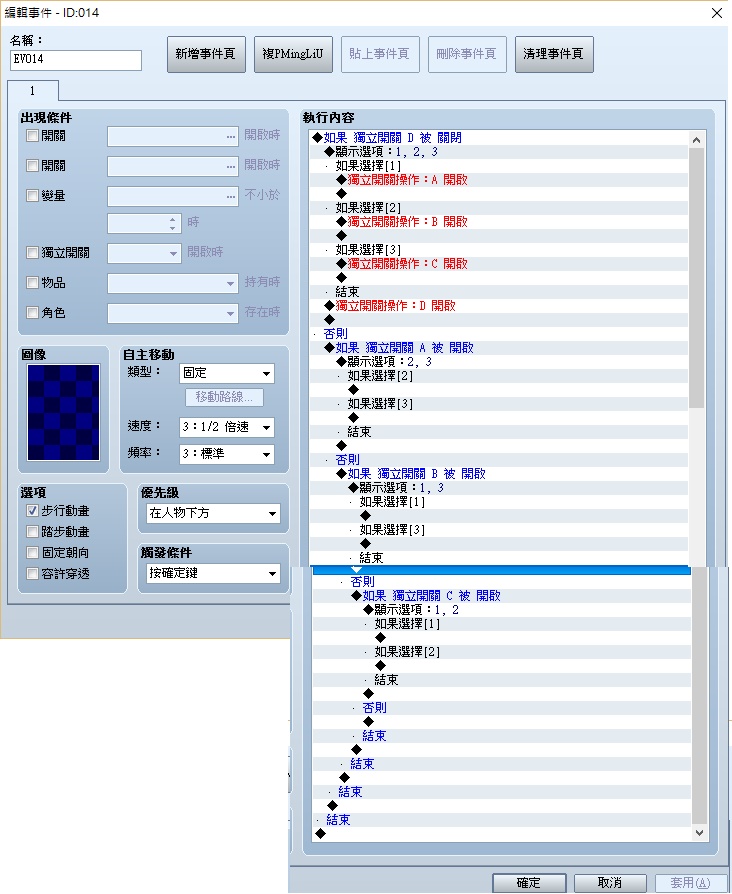732x894 pixels.
Task: Select the highlighted blue command row
Action: [x=502, y=570]
